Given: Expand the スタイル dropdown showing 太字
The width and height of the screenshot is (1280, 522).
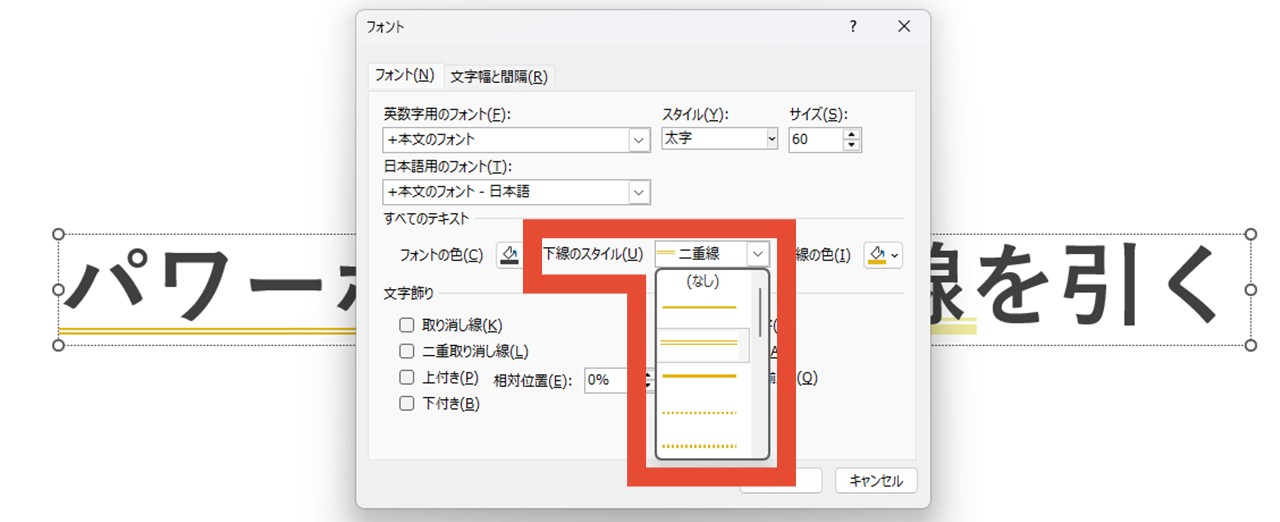Looking at the screenshot, I should (771, 139).
